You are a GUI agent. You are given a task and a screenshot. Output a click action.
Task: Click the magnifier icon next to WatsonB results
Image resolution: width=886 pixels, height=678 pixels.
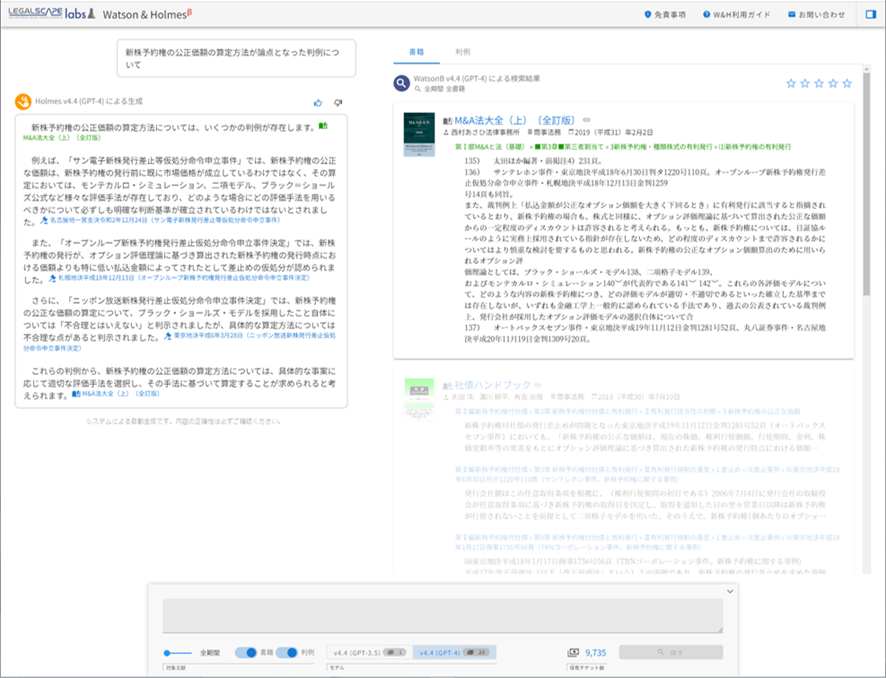[401, 84]
